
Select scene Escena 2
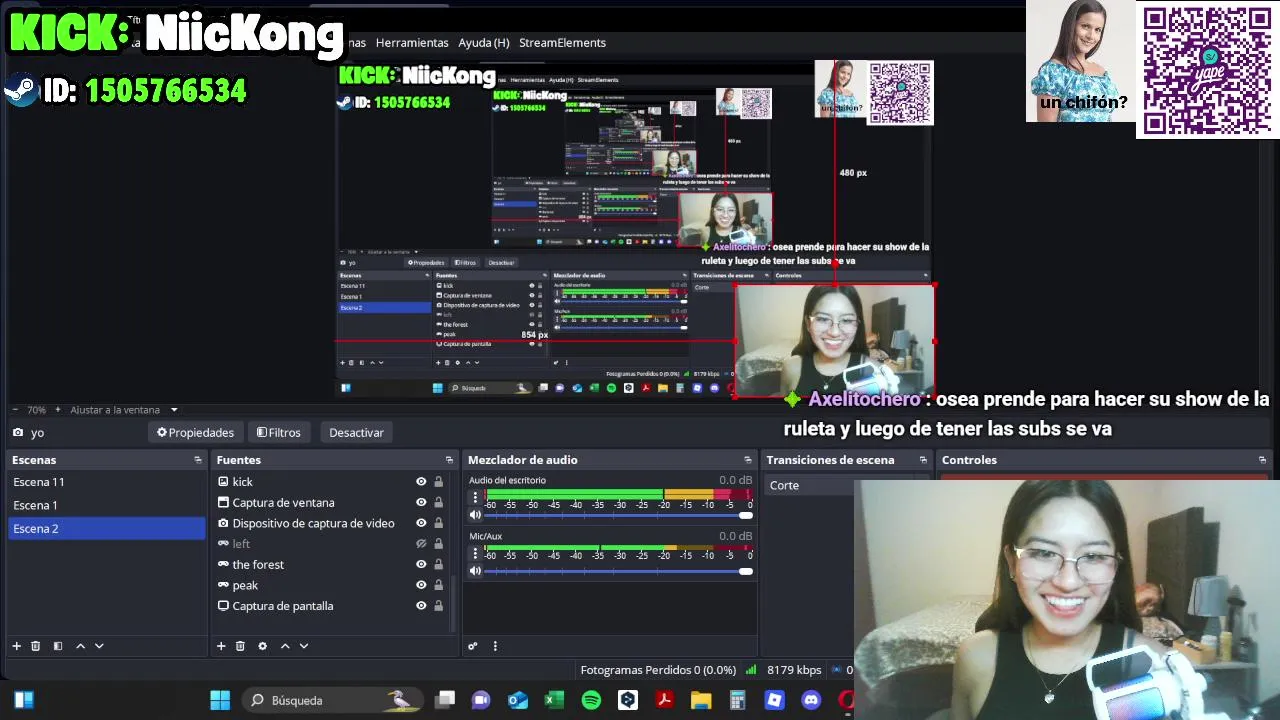107,528
